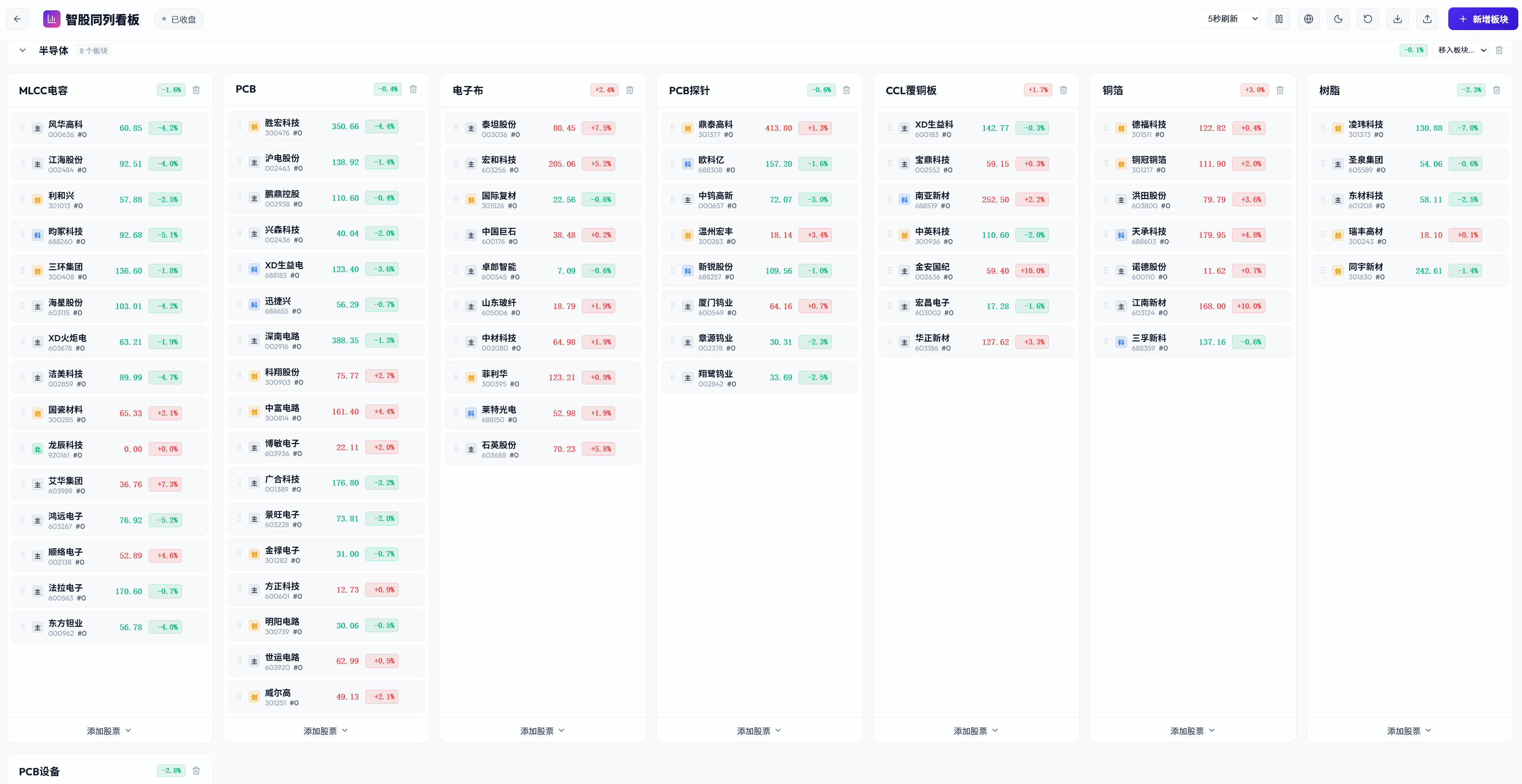
Task: Click the two-column layout icon in the toolbar
Action: coord(1279,19)
